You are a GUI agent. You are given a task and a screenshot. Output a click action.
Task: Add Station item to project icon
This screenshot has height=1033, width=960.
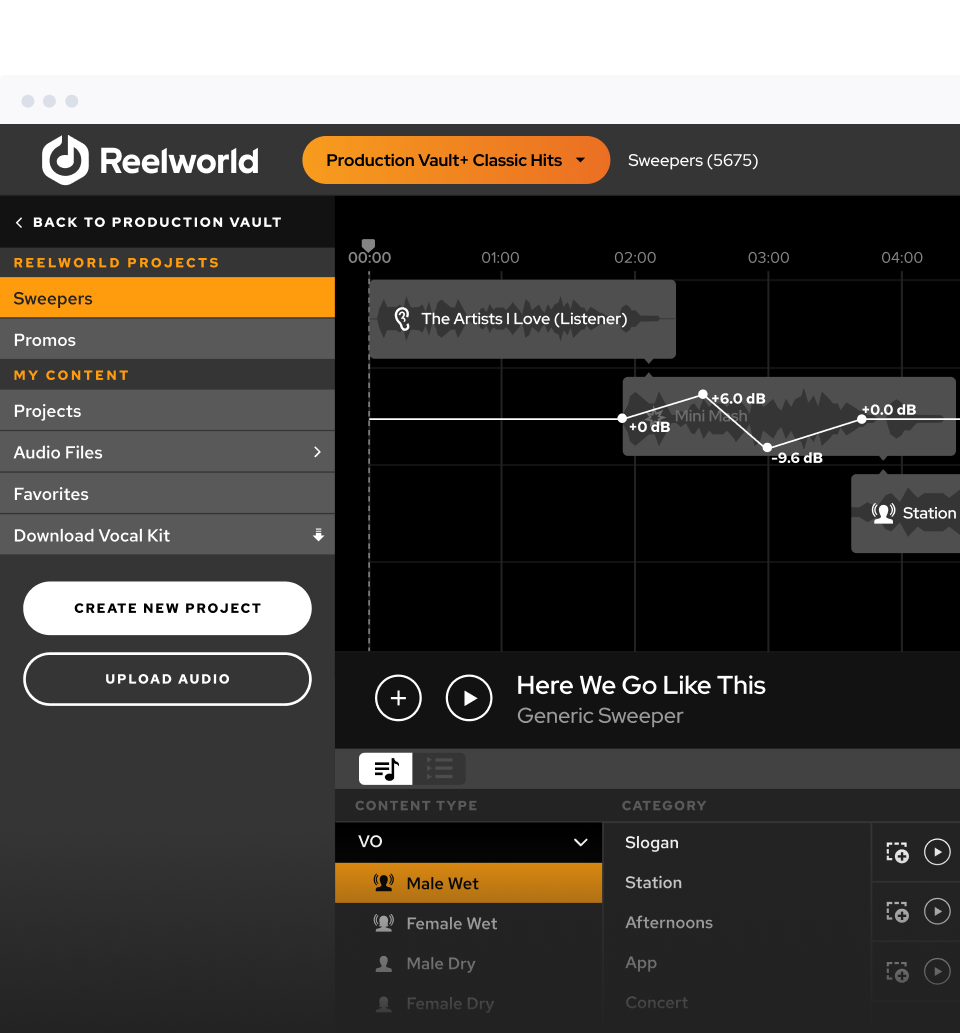(x=897, y=911)
